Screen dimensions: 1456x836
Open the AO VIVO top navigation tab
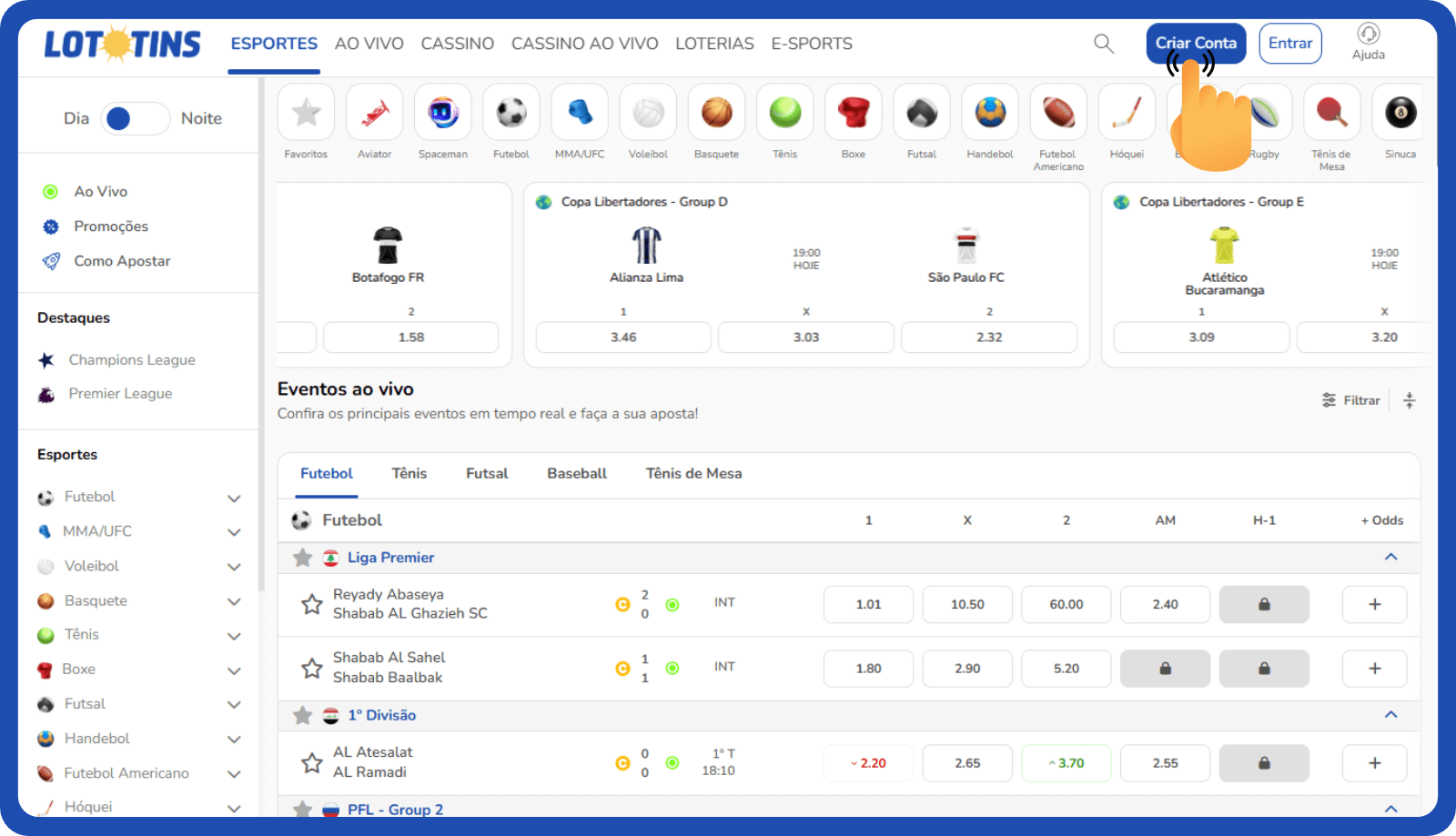(369, 44)
